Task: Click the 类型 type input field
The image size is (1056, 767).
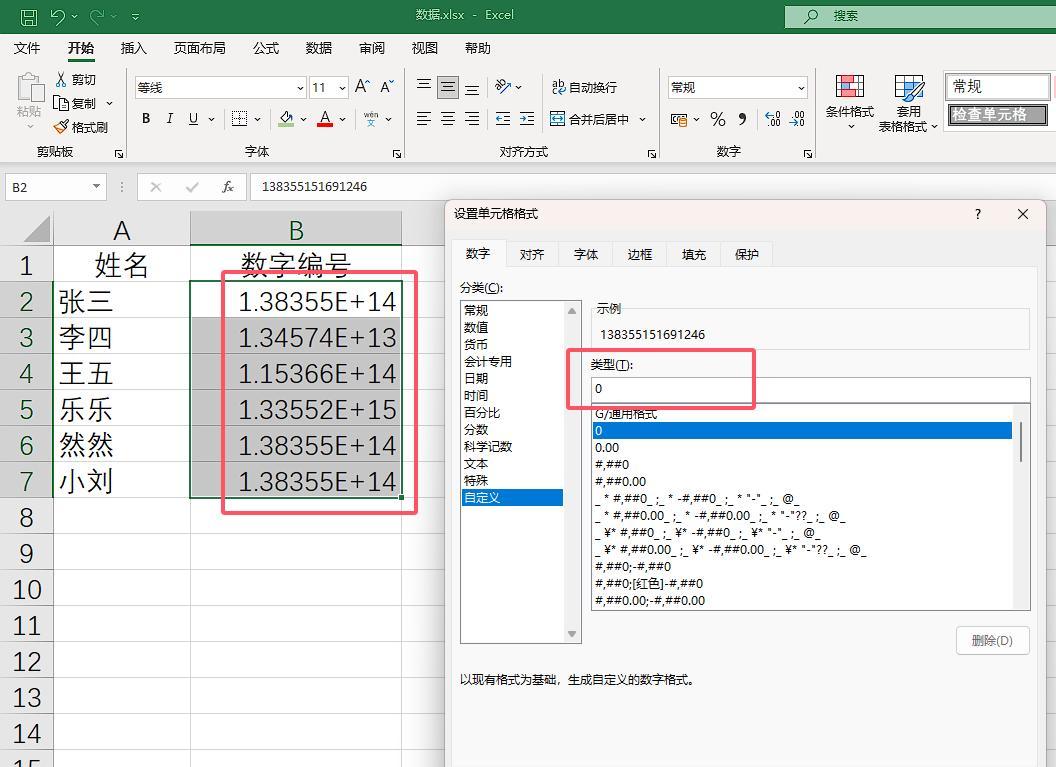Action: [810, 389]
